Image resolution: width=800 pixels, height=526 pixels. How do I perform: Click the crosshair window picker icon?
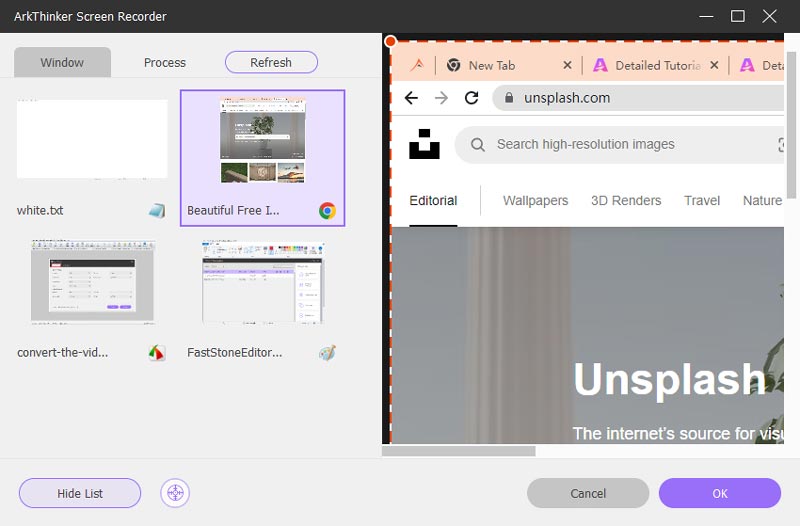pos(175,493)
